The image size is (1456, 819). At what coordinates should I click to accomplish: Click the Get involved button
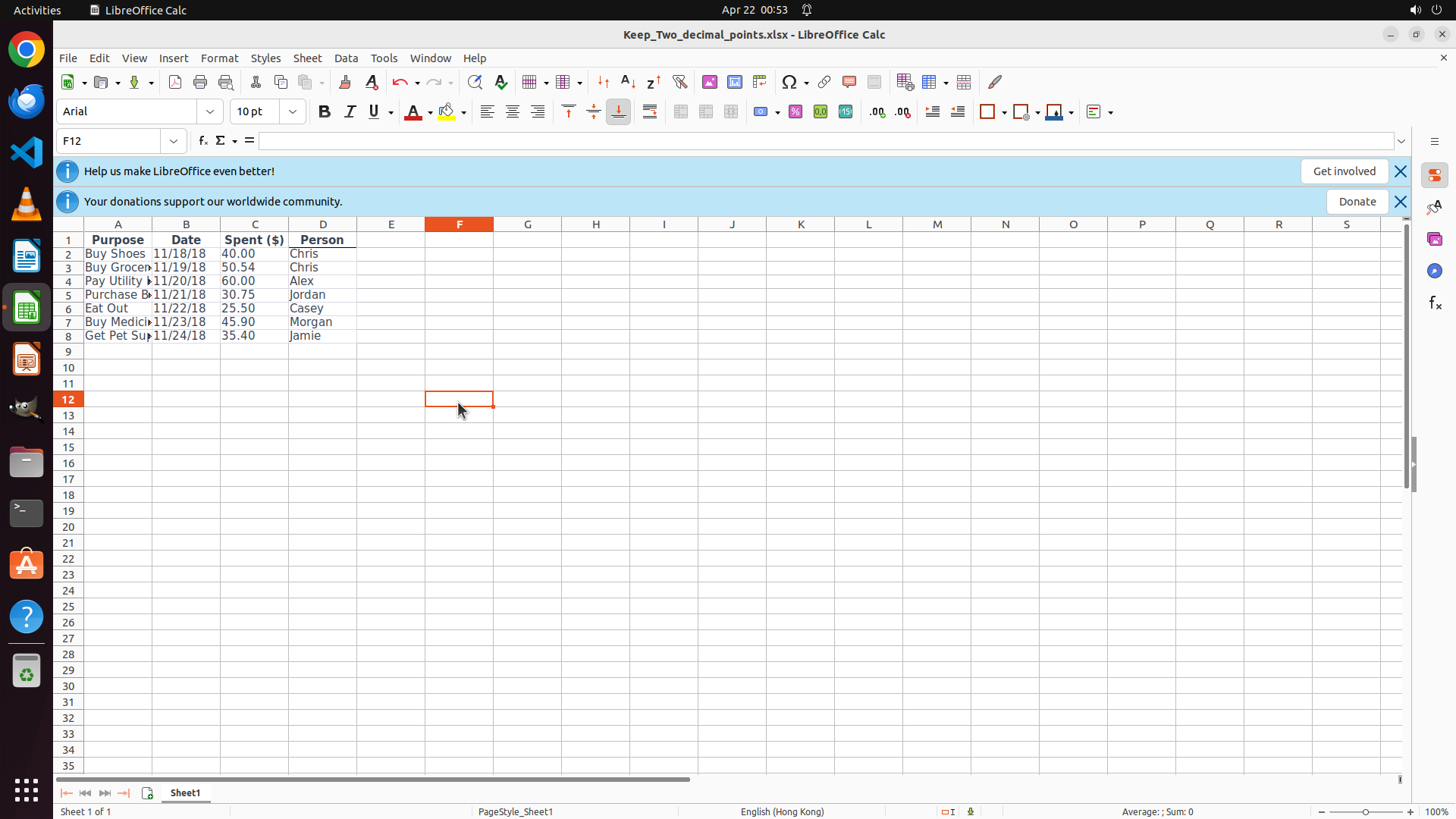pos(1344,171)
